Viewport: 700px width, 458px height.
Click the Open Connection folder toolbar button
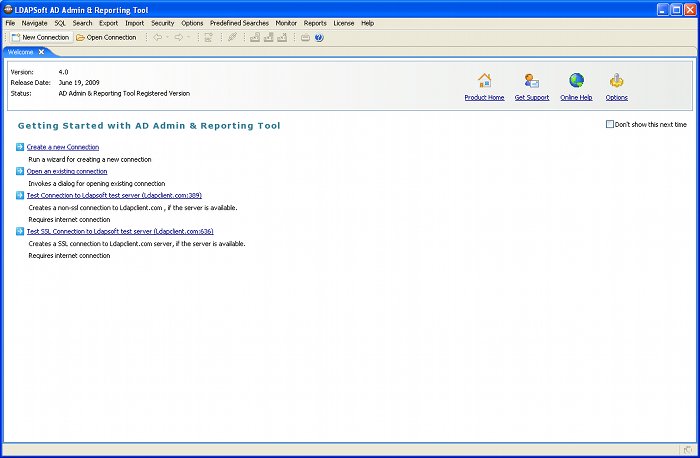click(106, 37)
